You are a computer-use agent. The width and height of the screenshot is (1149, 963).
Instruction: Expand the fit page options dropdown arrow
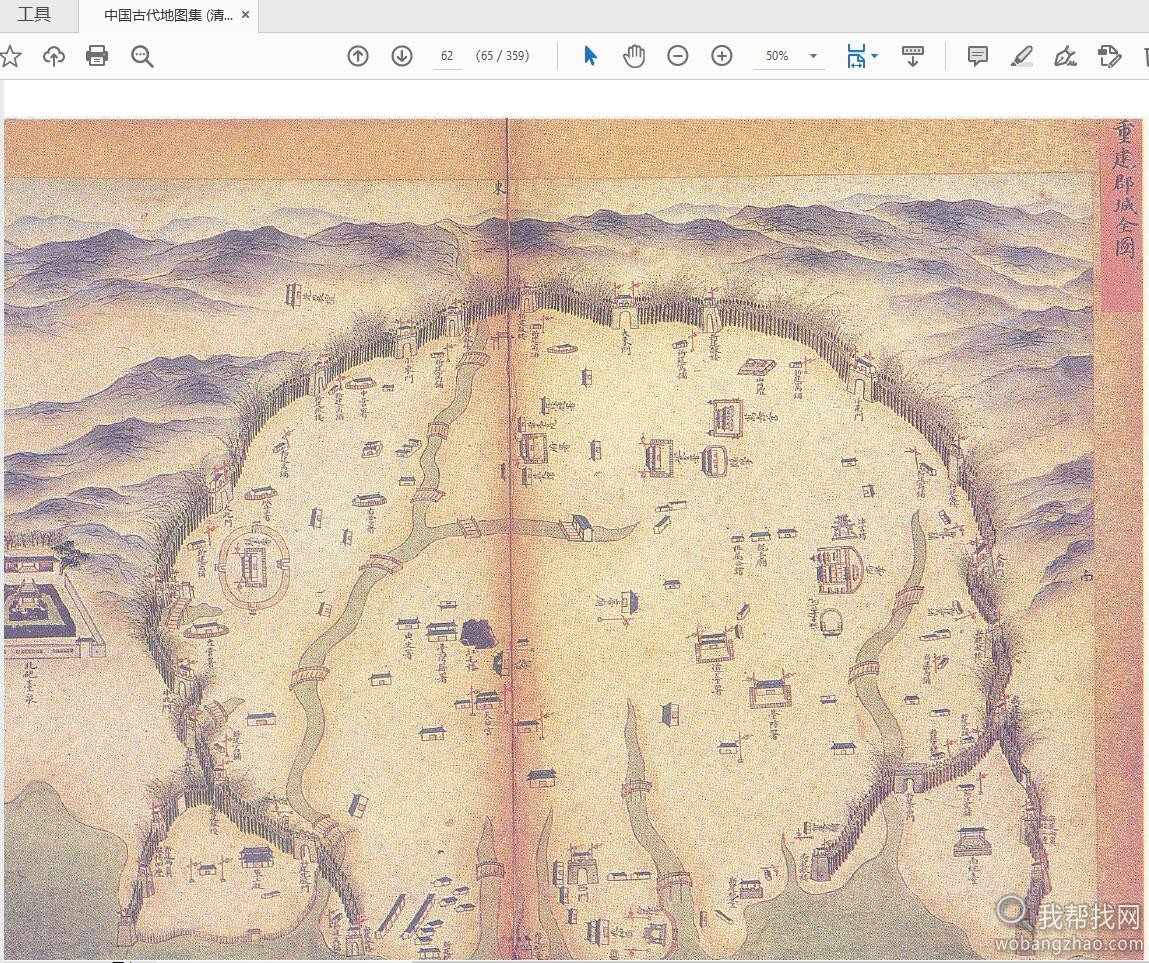click(875, 56)
